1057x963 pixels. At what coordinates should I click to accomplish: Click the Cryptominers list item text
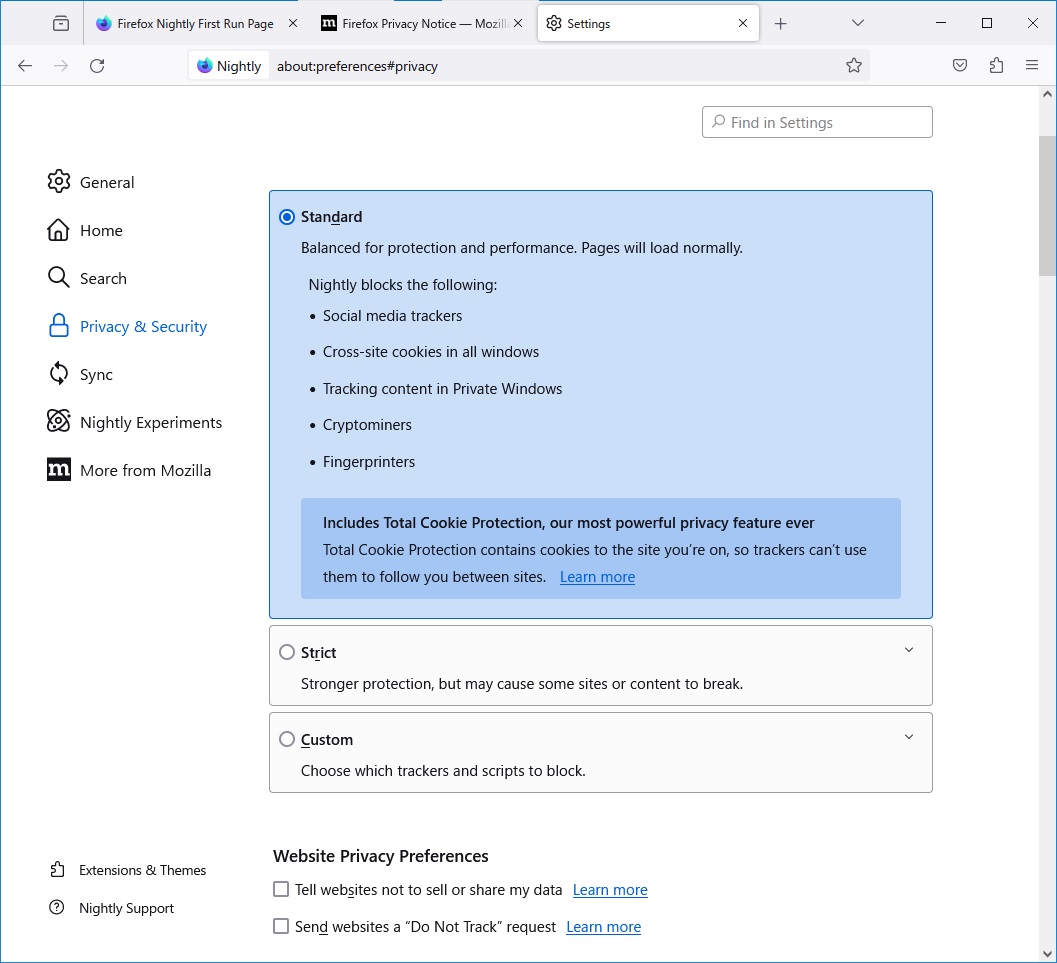pos(367,425)
